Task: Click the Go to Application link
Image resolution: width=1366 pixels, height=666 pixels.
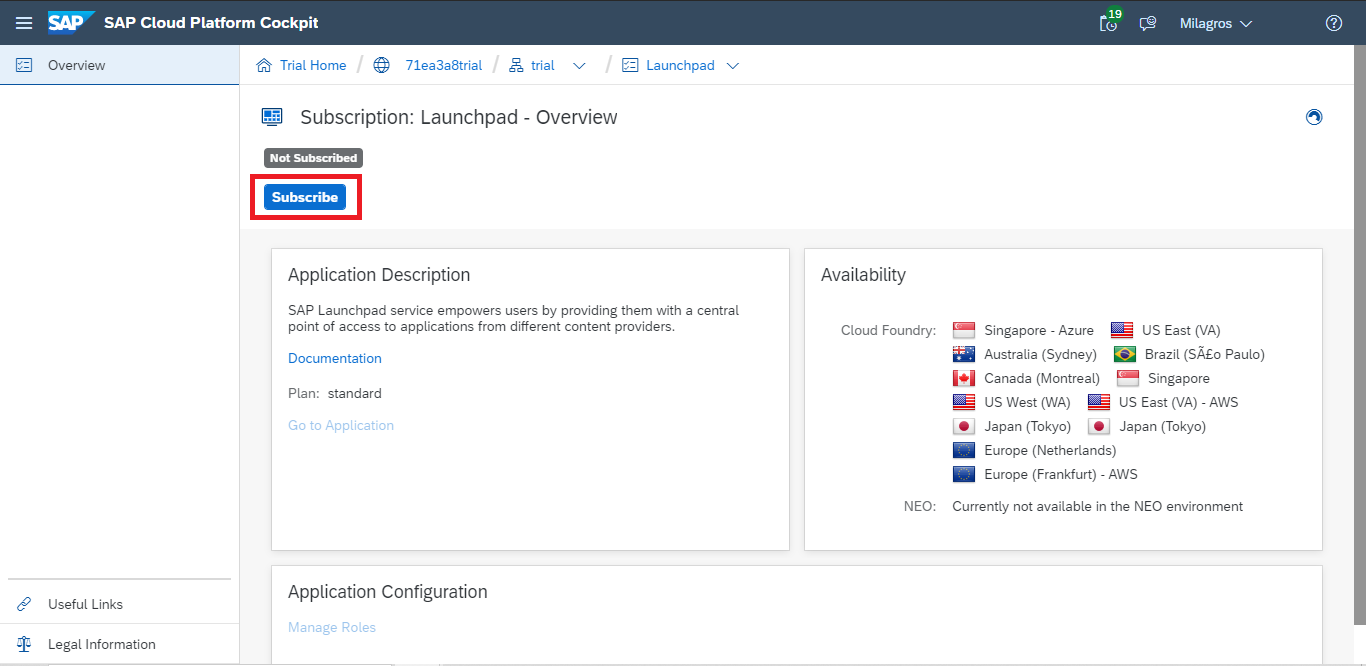Action: [x=340, y=425]
